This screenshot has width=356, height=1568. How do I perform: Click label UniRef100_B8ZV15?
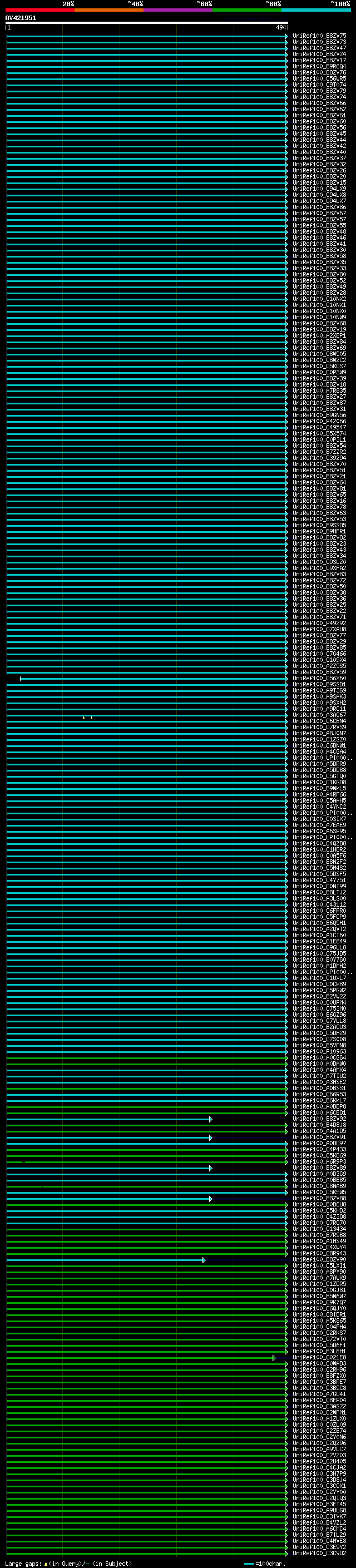(x=319, y=182)
